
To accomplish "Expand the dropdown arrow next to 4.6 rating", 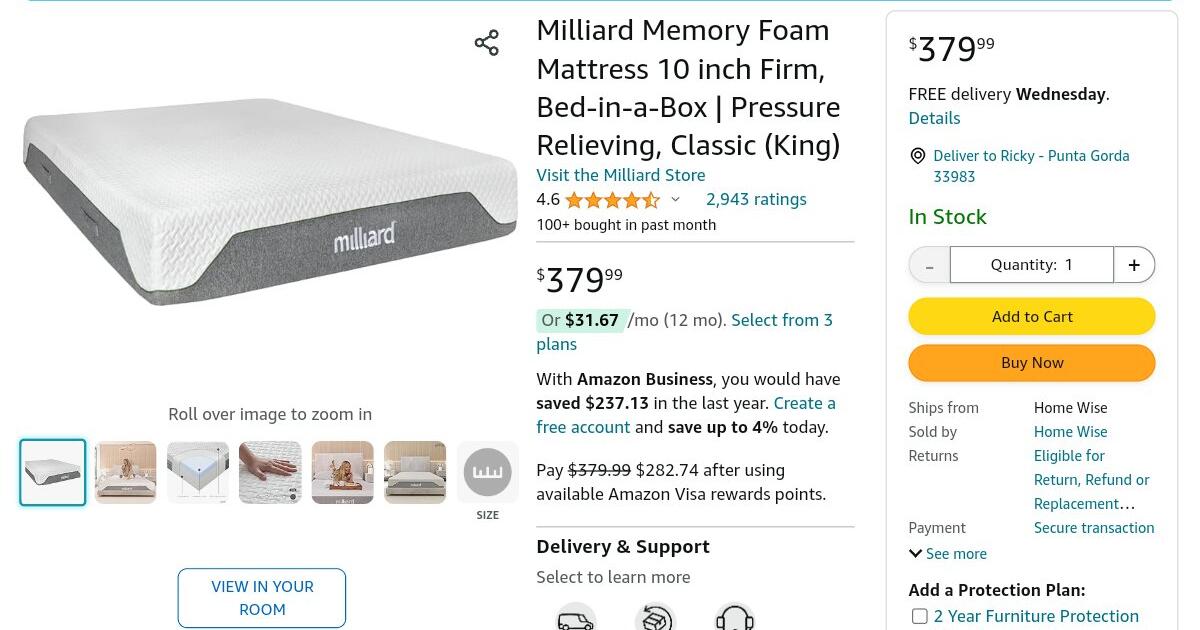I will click(x=675, y=199).
